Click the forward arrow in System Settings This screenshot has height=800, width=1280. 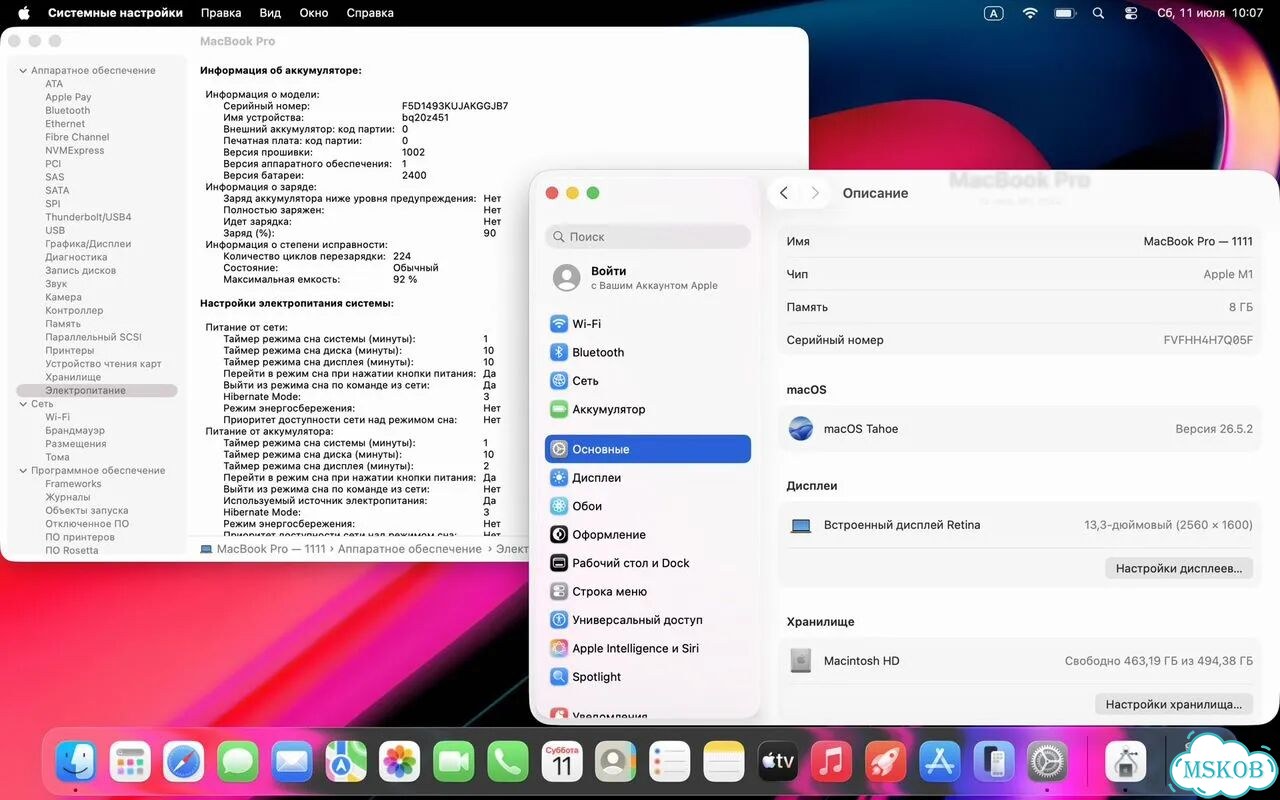(815, 193)
